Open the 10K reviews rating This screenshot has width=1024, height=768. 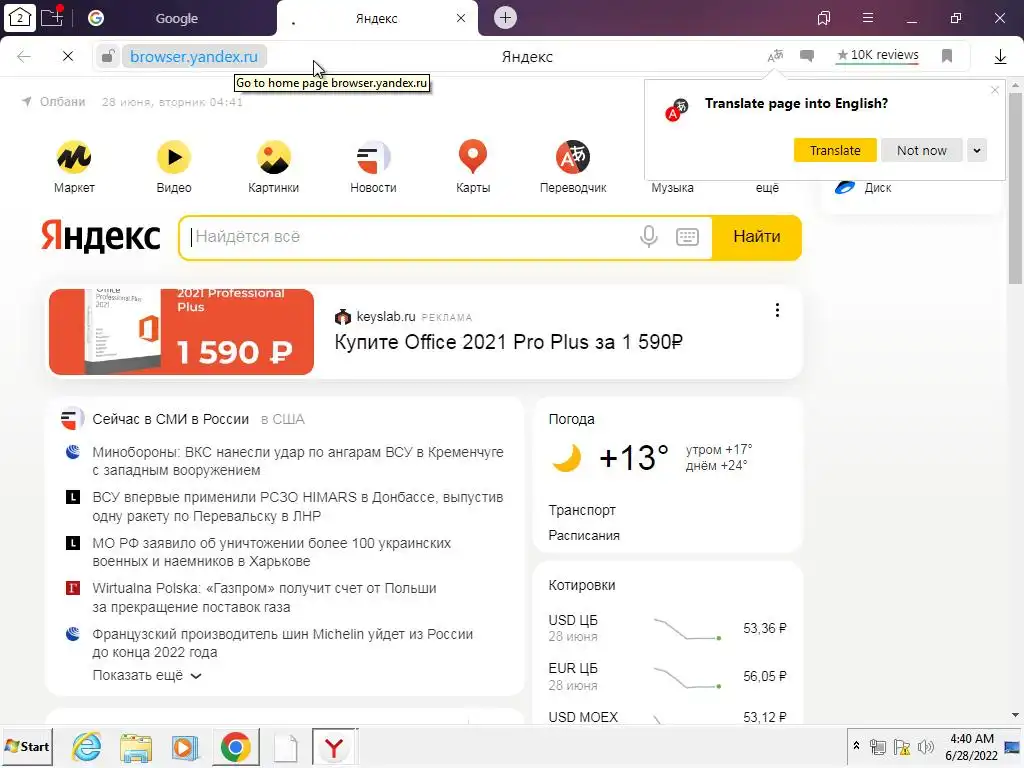[878, 55]
